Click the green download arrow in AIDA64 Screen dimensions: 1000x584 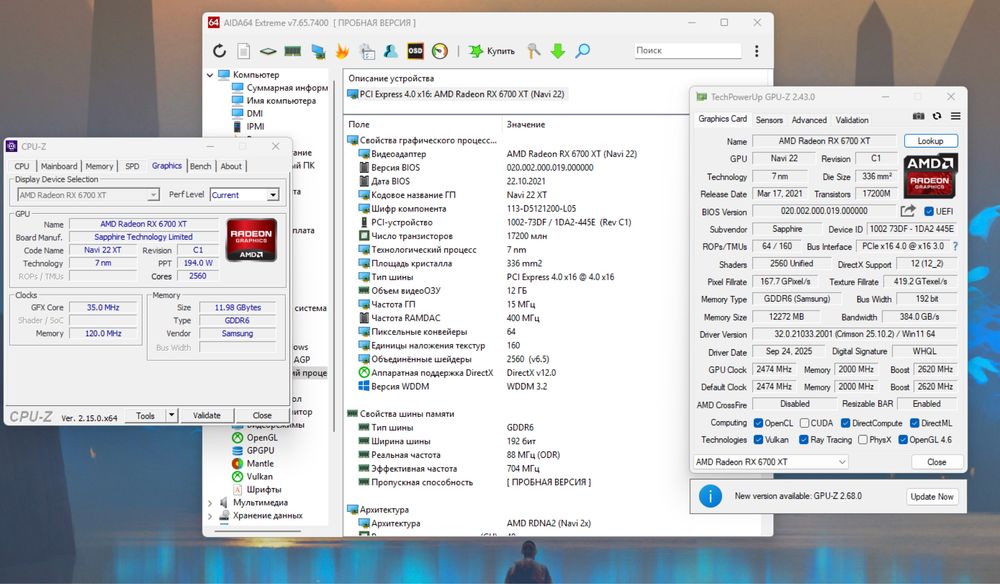click(558, 51)
